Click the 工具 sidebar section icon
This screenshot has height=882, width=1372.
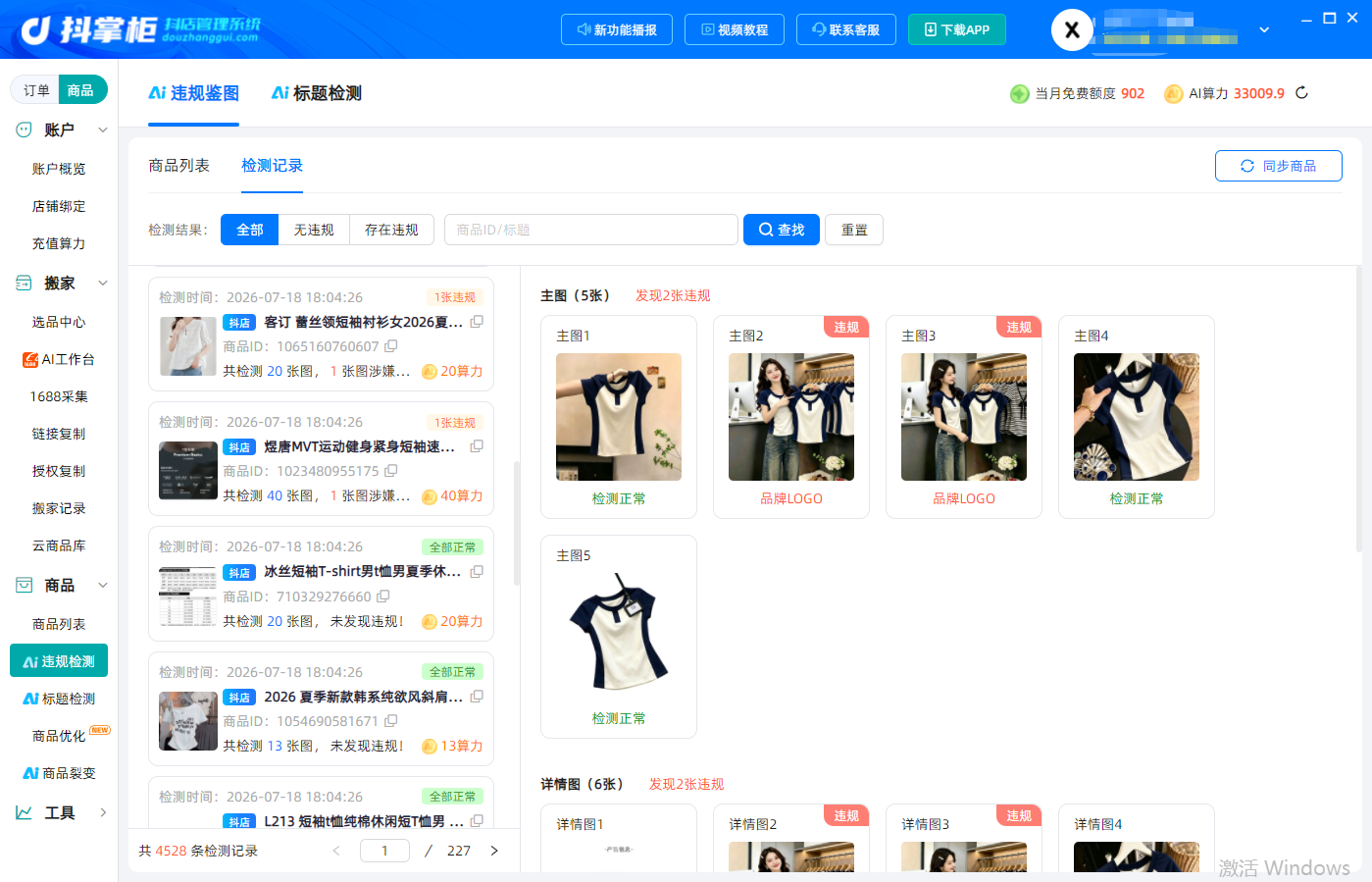25,812
